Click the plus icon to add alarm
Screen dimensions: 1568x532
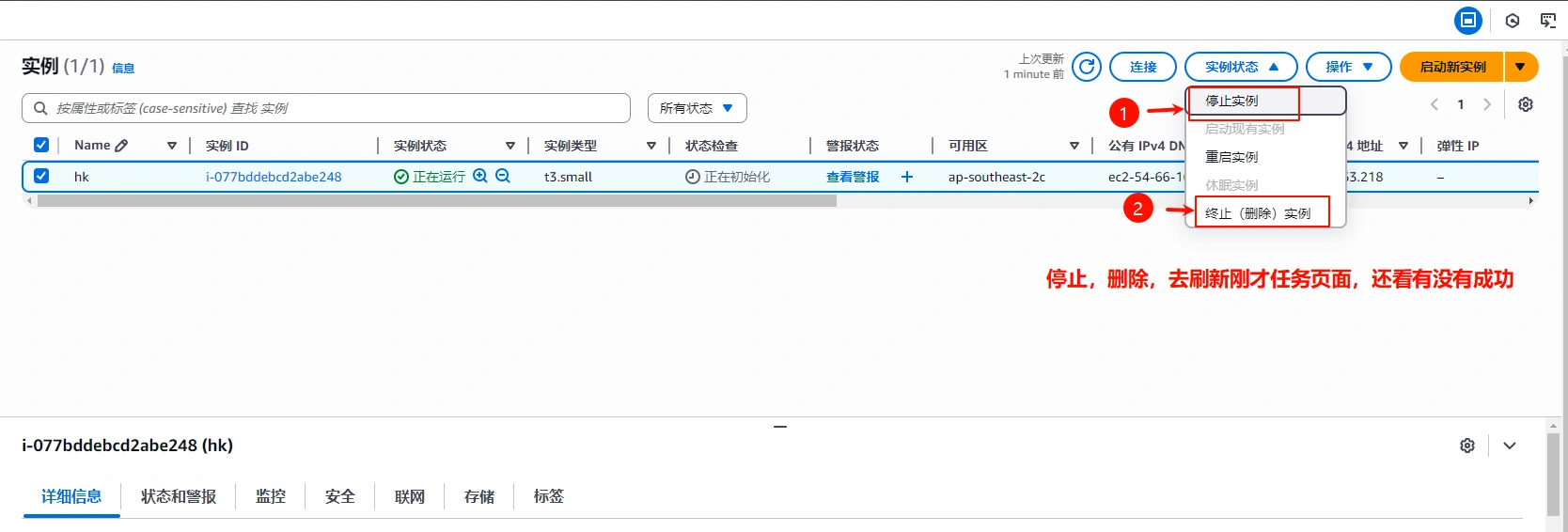[x=906, y=177]
